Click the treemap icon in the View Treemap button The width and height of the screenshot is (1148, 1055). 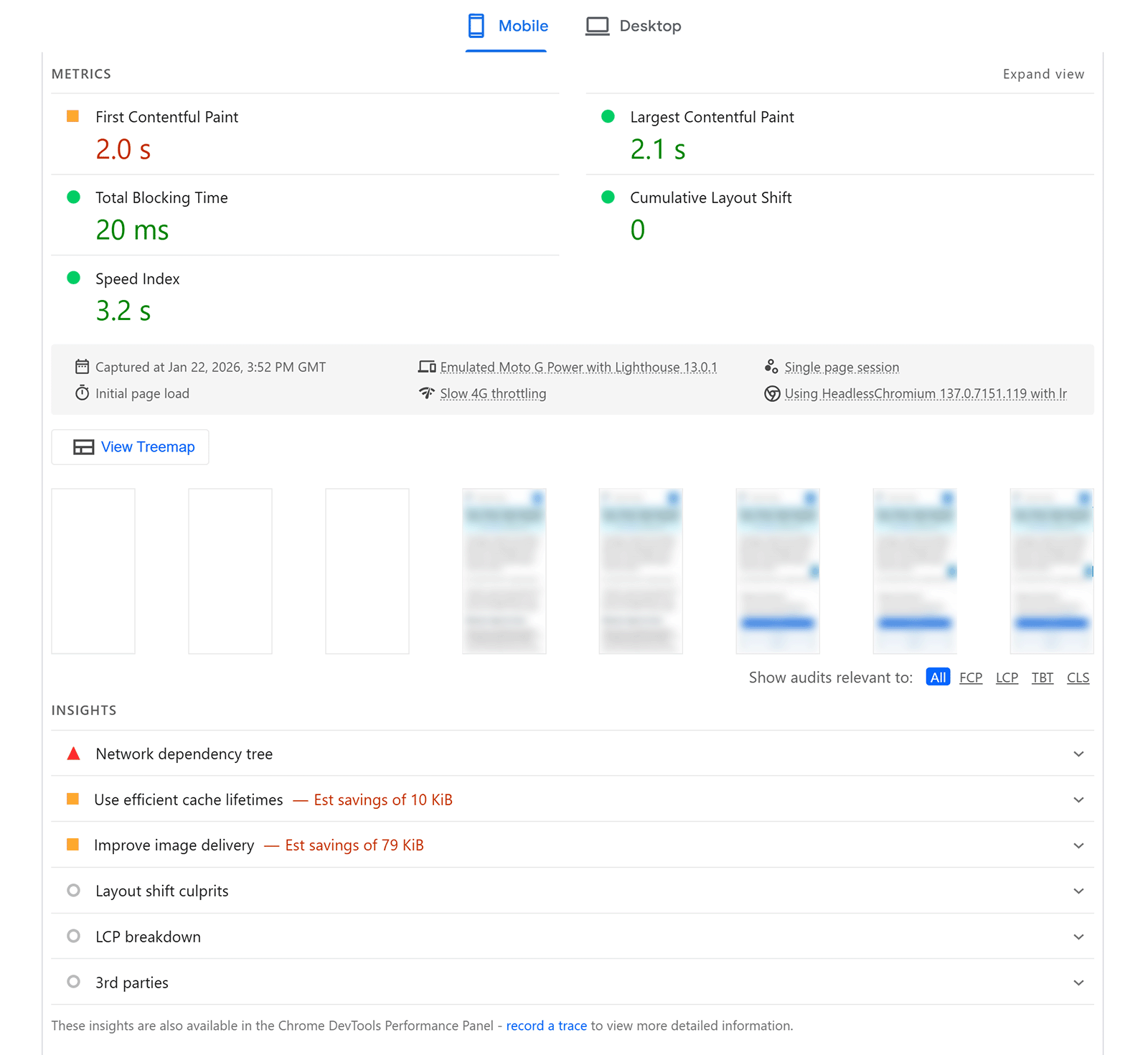point(83,446)
